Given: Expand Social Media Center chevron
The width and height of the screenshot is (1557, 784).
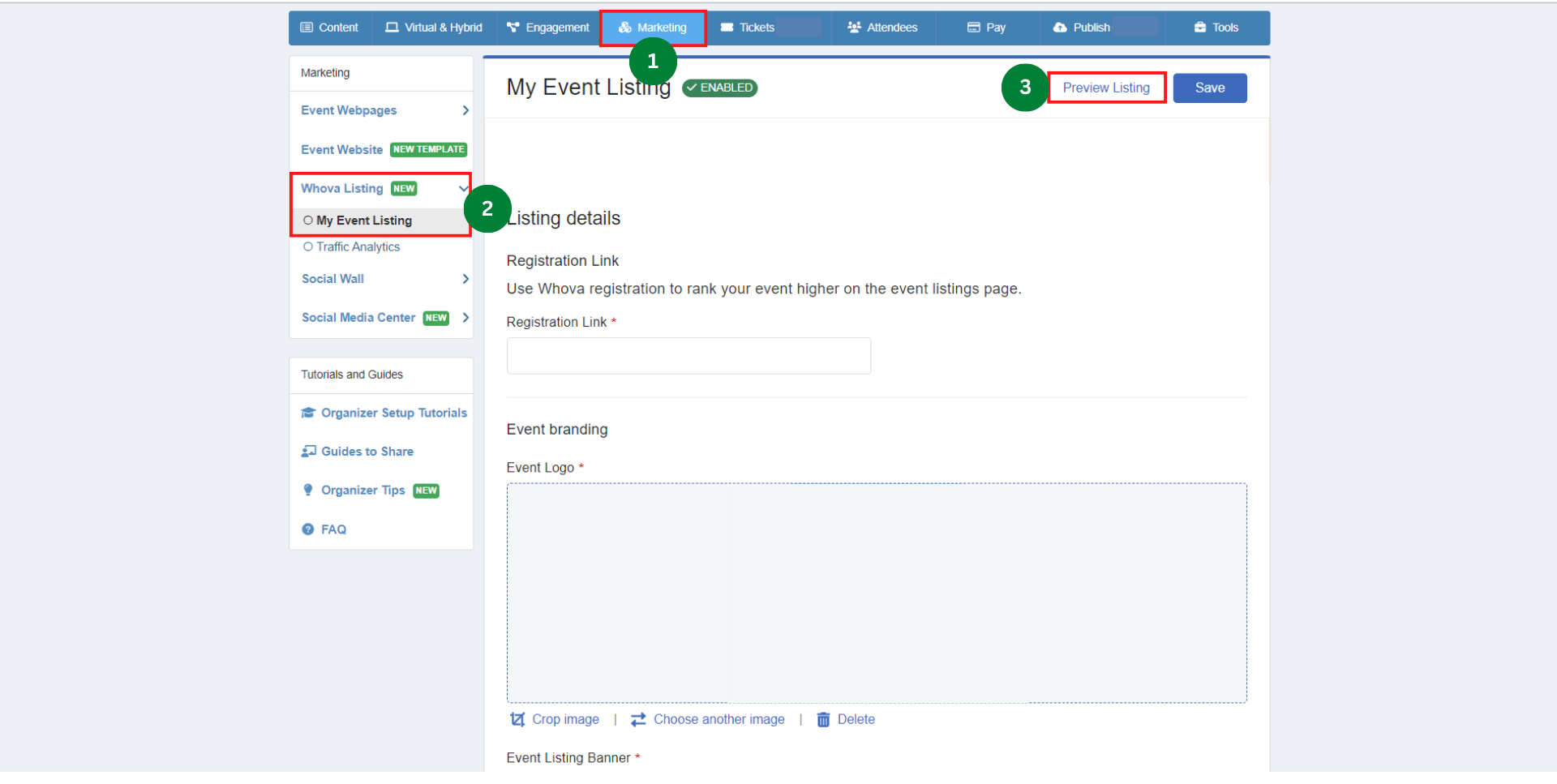Looking at the screenshot, I should point(465,318).
